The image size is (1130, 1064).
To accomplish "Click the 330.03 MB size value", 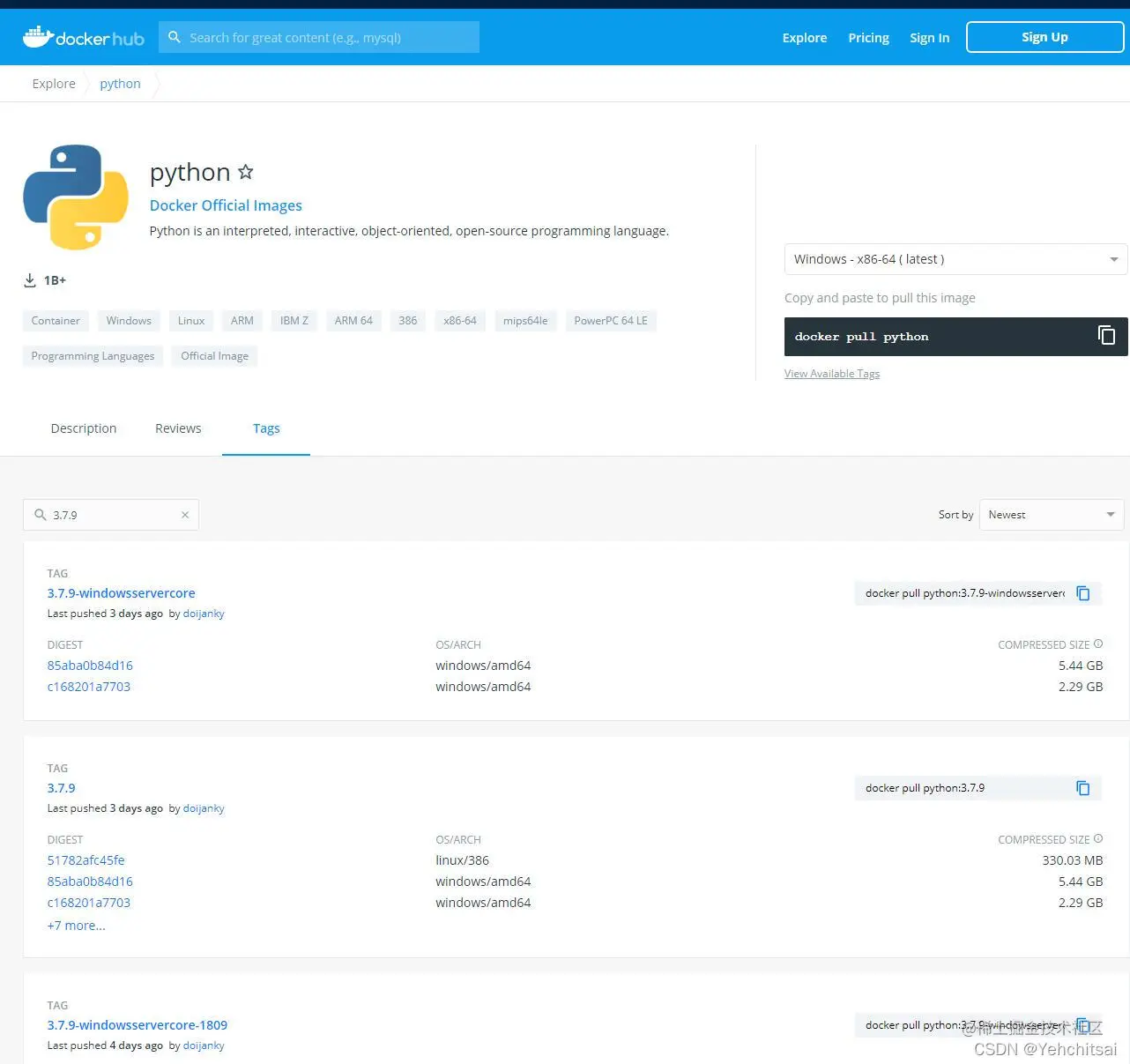I will pos(1073,860).
